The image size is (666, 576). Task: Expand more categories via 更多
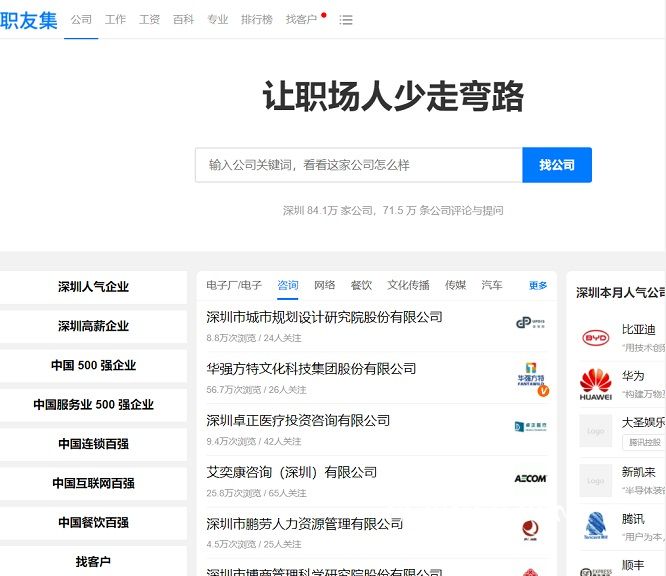coord(538,285)
